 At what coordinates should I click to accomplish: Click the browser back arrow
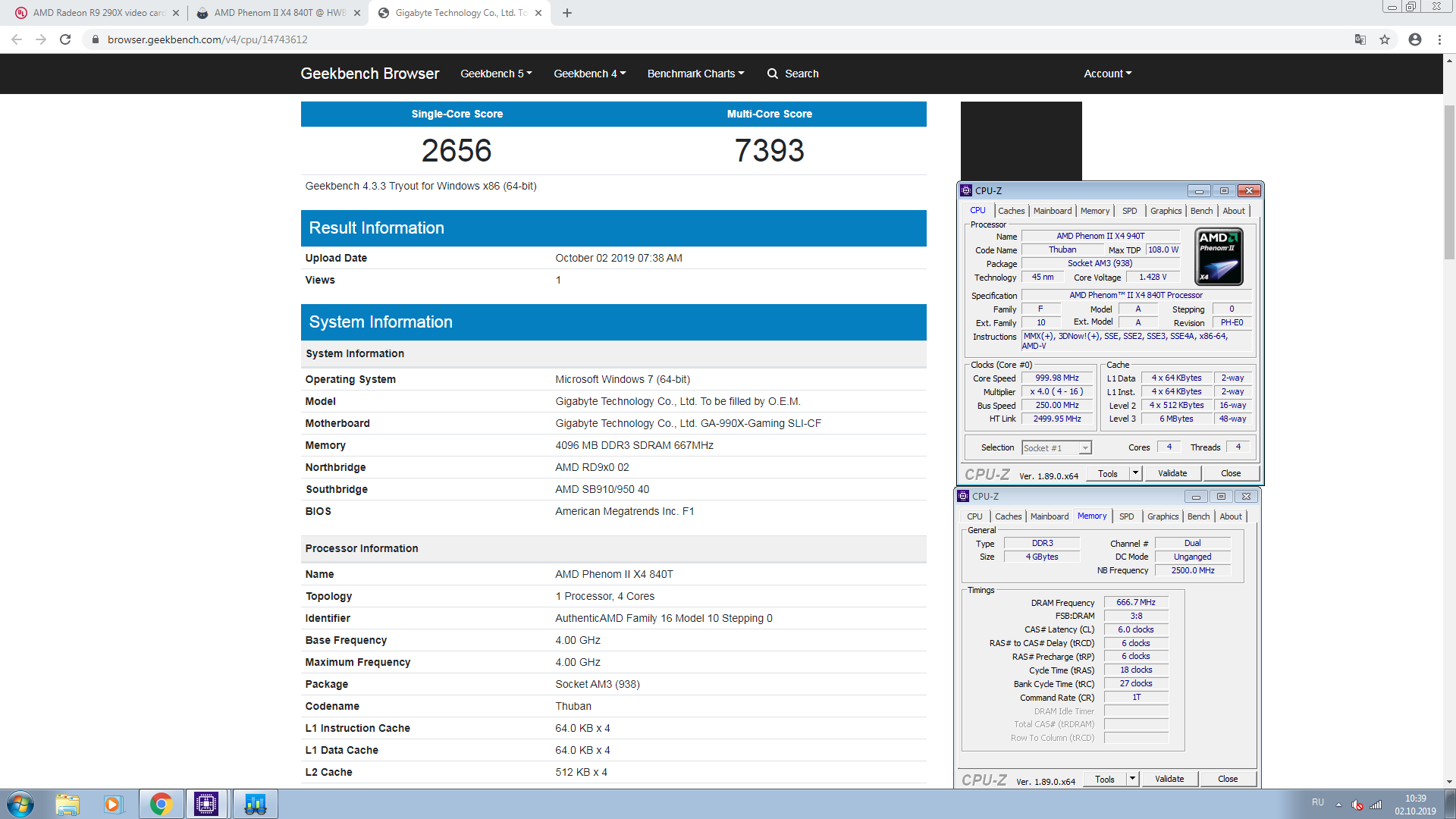click(17, 39)
